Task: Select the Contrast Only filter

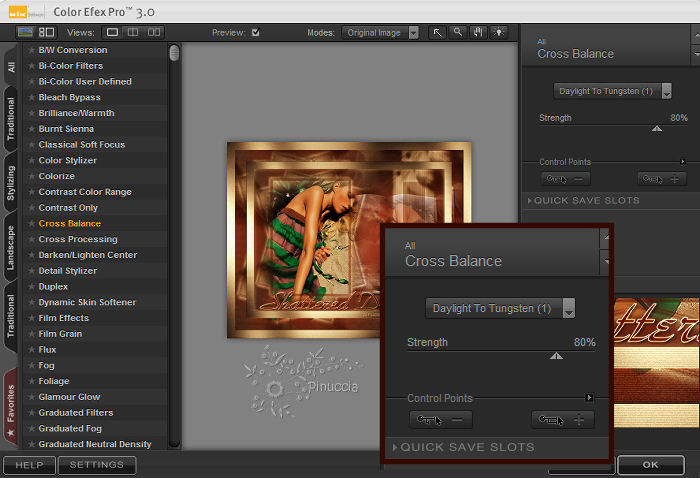Action: pos(68,208)
